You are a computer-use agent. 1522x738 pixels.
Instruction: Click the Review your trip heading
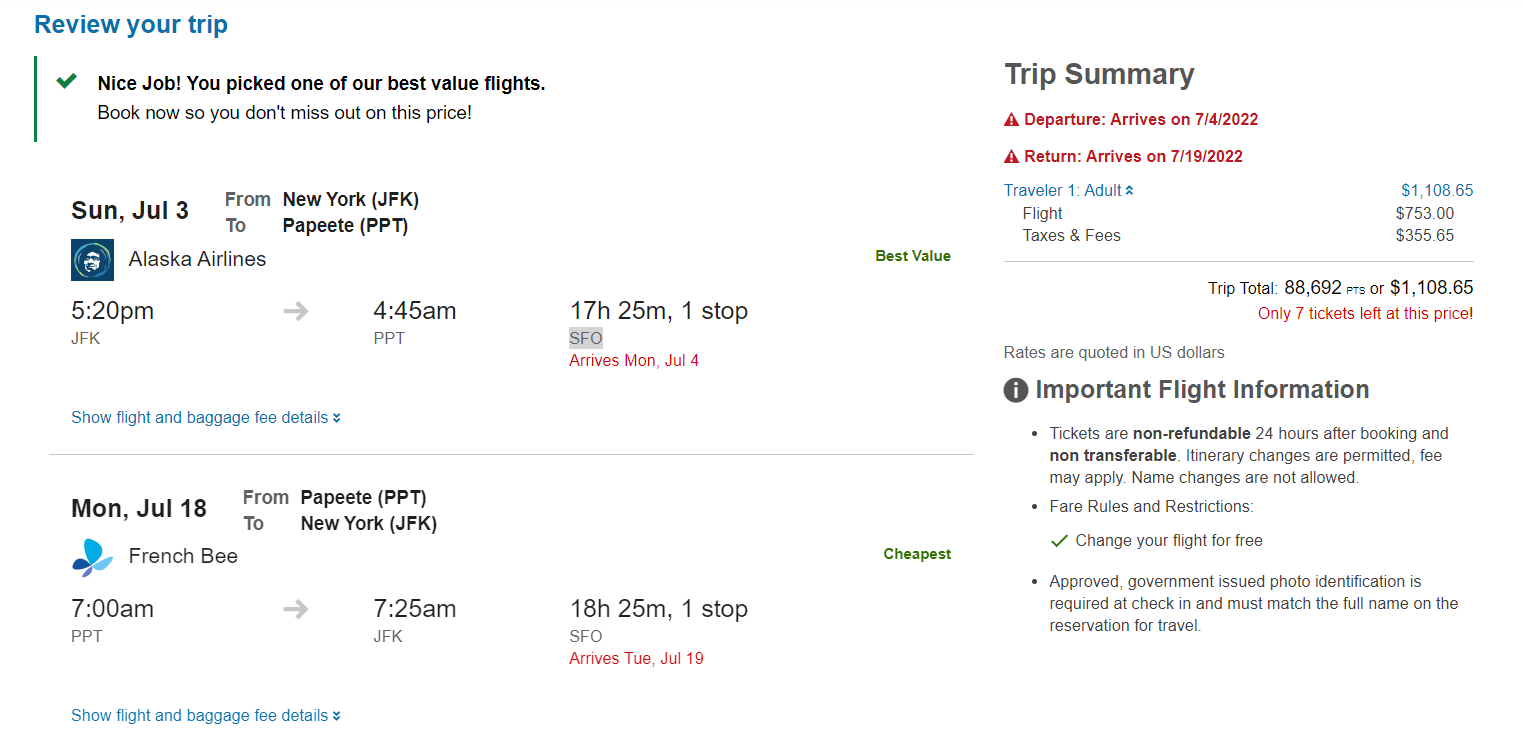130,24
